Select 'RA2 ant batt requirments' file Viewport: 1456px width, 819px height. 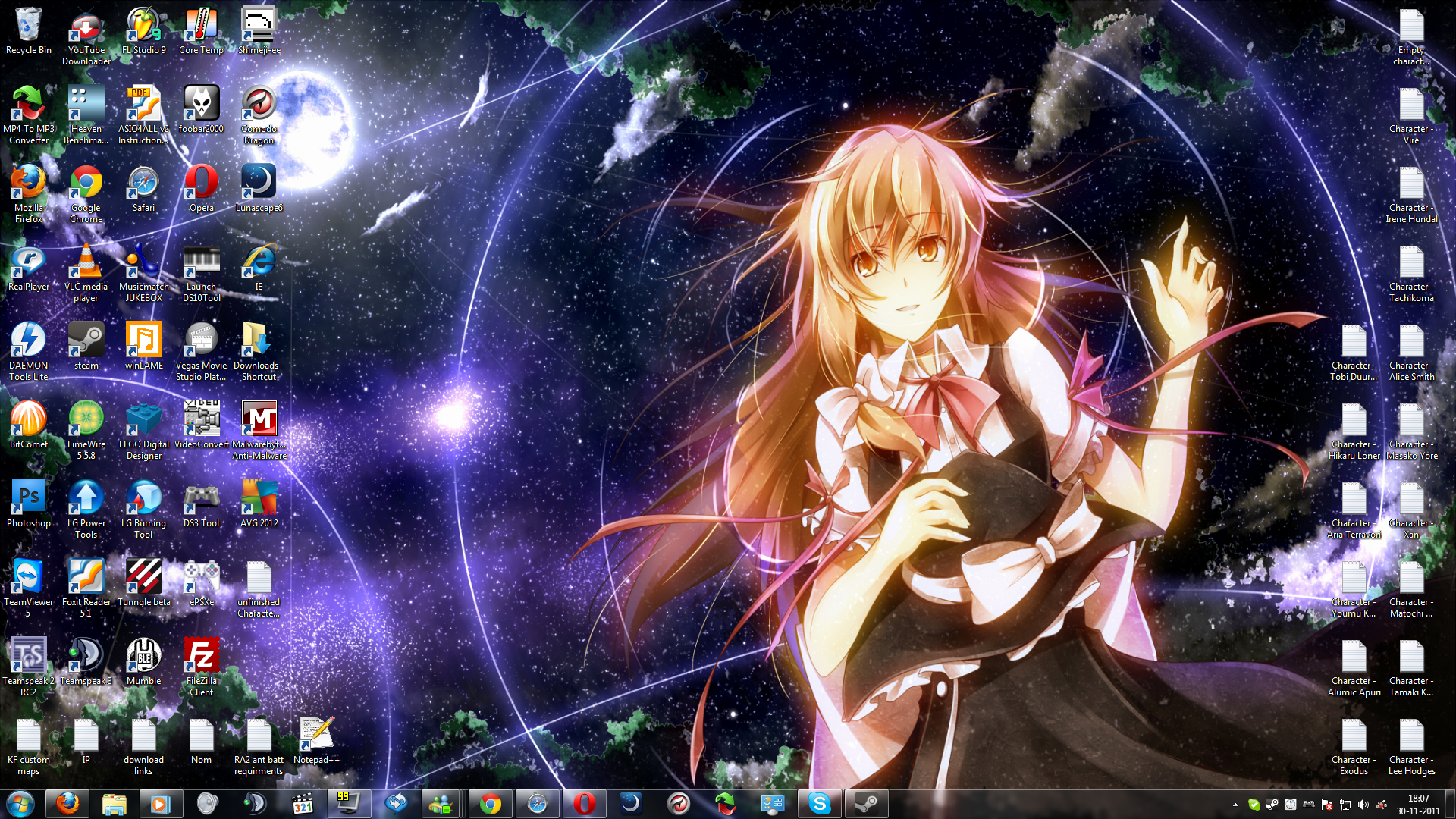tap(259, 745)
